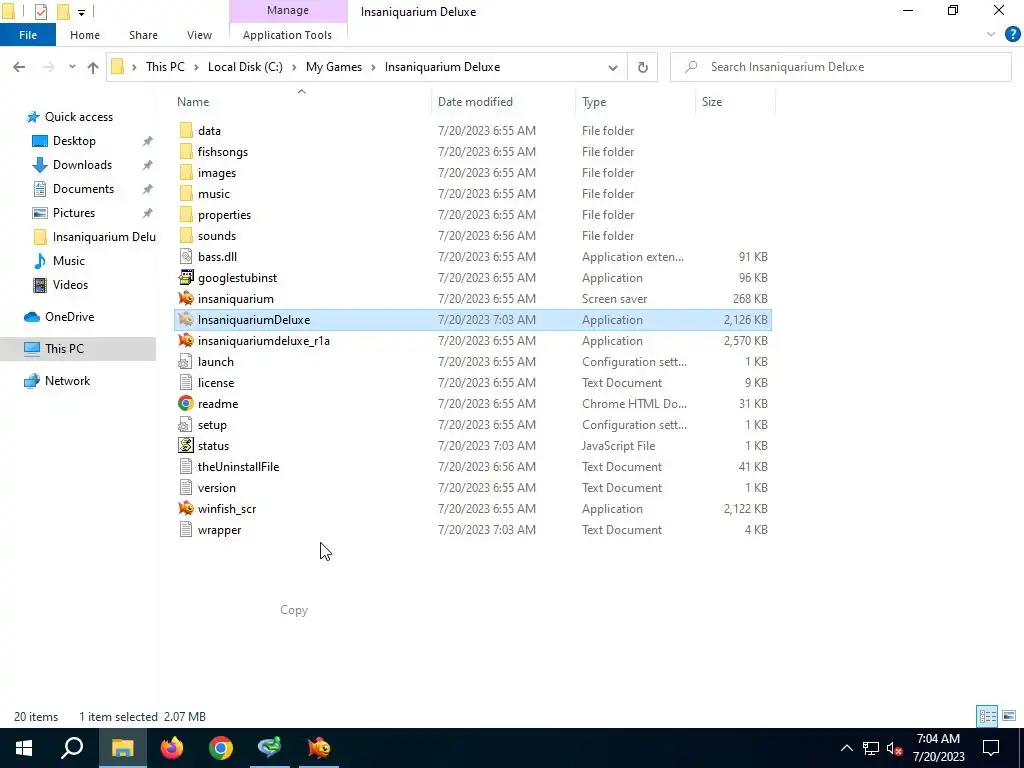This screenshot has height=768, width=1024.
Task: Open the taskbar search magnifier
Action: (x=72, y=748)
